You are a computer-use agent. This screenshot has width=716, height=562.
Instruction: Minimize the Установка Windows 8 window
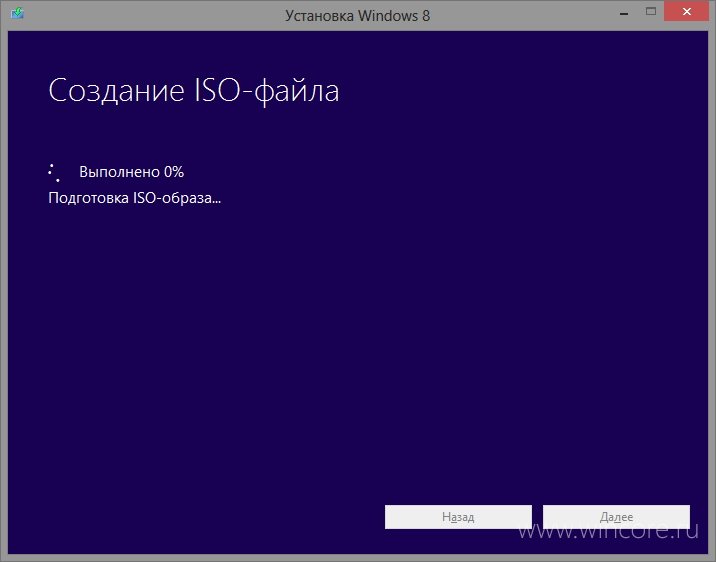[624, 13]
